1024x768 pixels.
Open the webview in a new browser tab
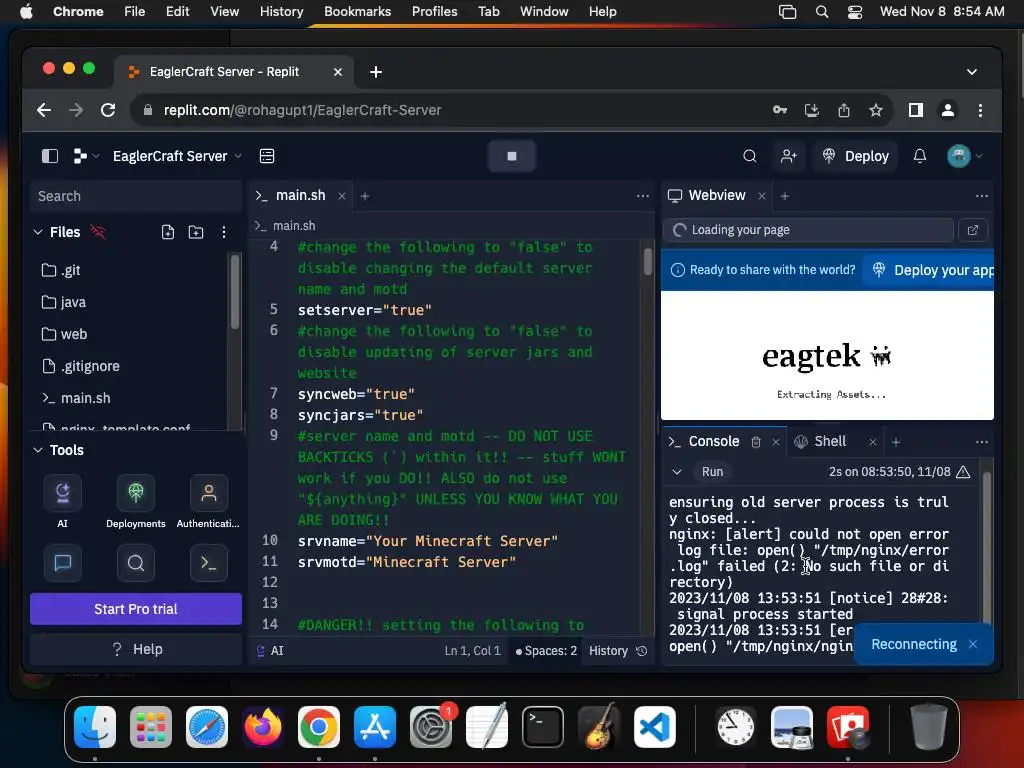[x=972, y=230]
